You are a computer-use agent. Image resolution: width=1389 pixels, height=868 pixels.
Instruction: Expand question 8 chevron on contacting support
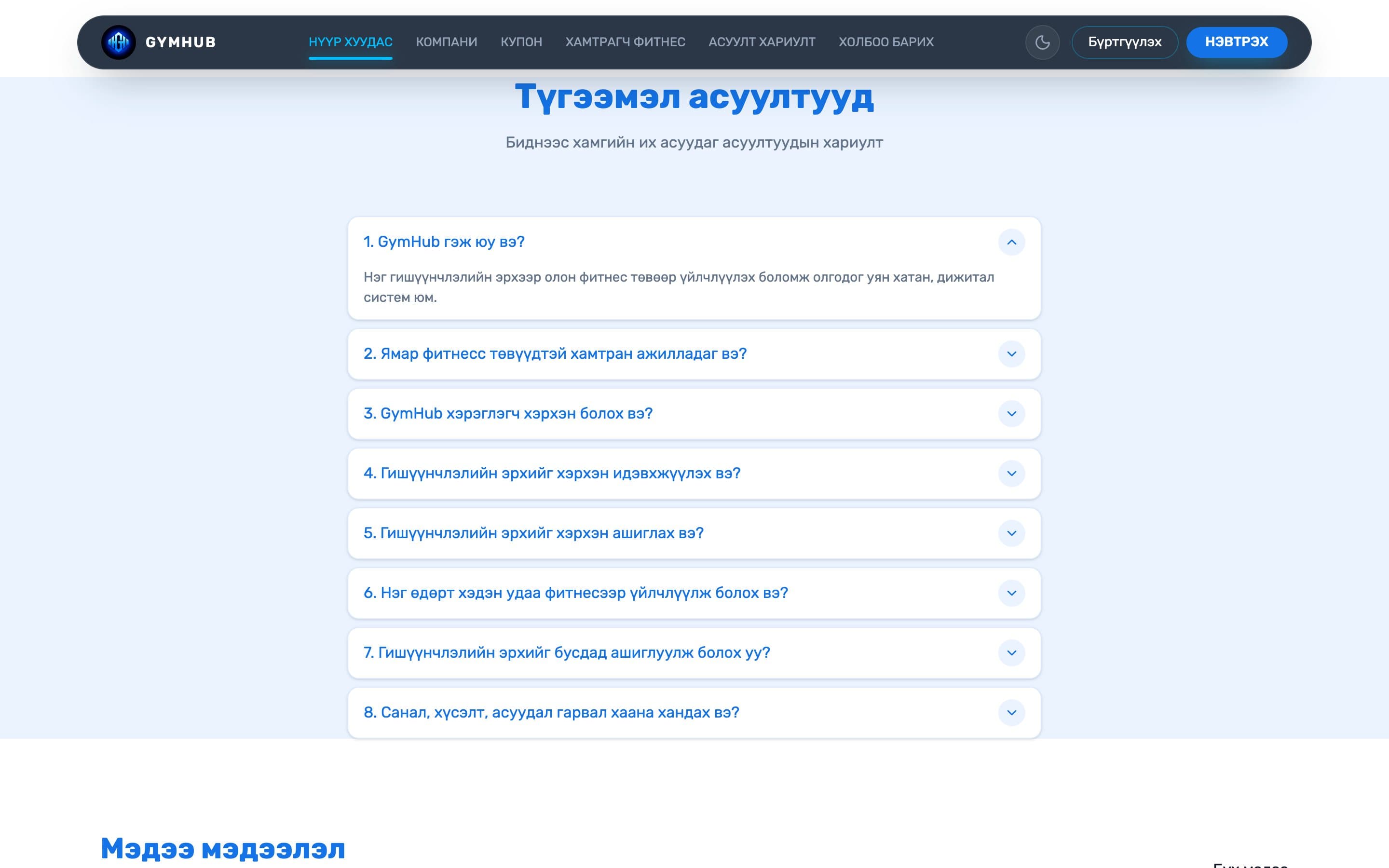pos(1011,712)
